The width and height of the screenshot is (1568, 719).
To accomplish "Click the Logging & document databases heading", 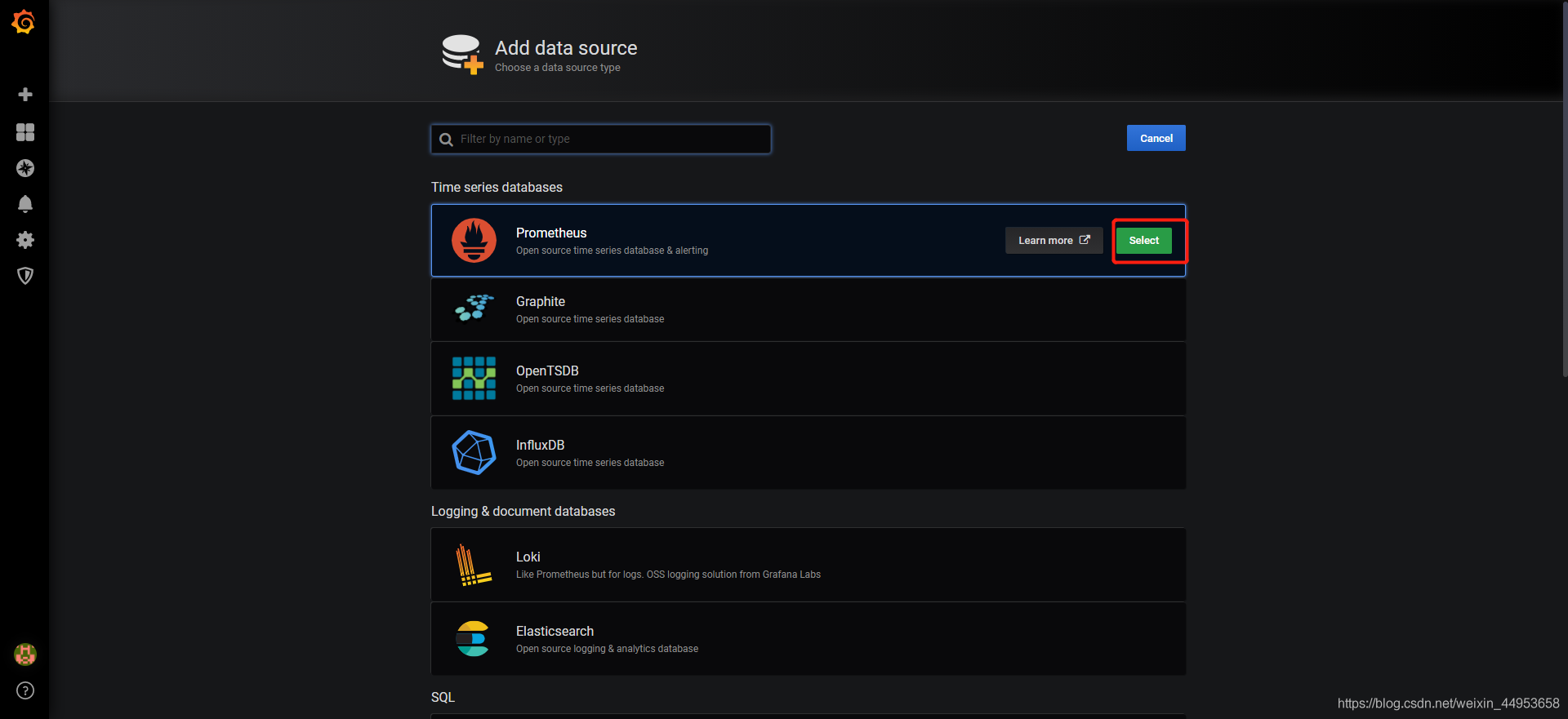I will pos(523,511).
